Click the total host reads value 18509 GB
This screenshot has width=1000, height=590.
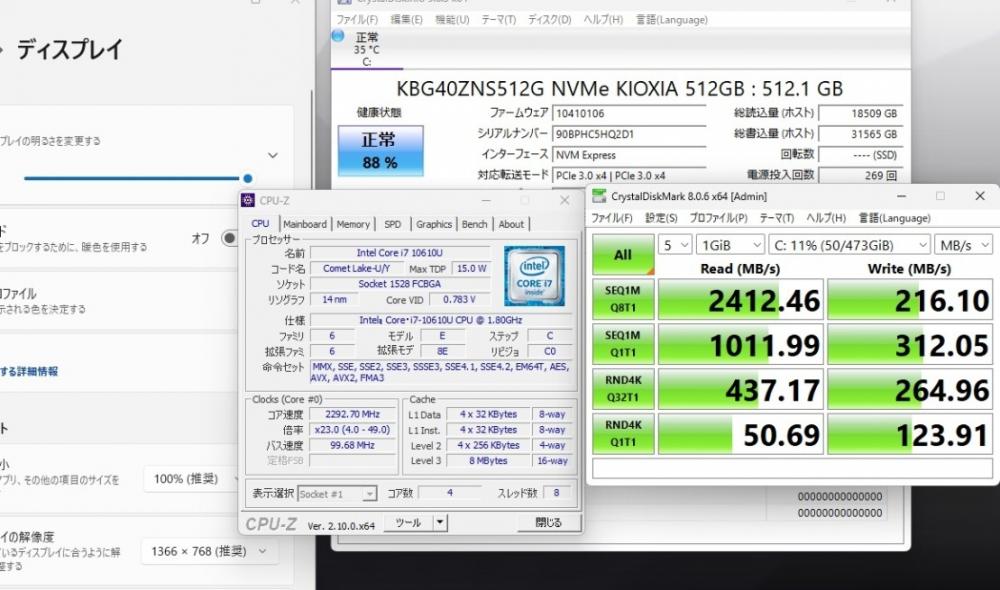pyautogui.click(x=860, y=114)
